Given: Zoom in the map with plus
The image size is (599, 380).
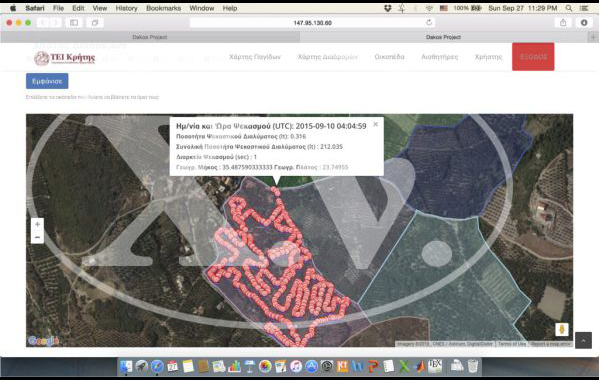Looking at the screenshot, I should 37,224.
